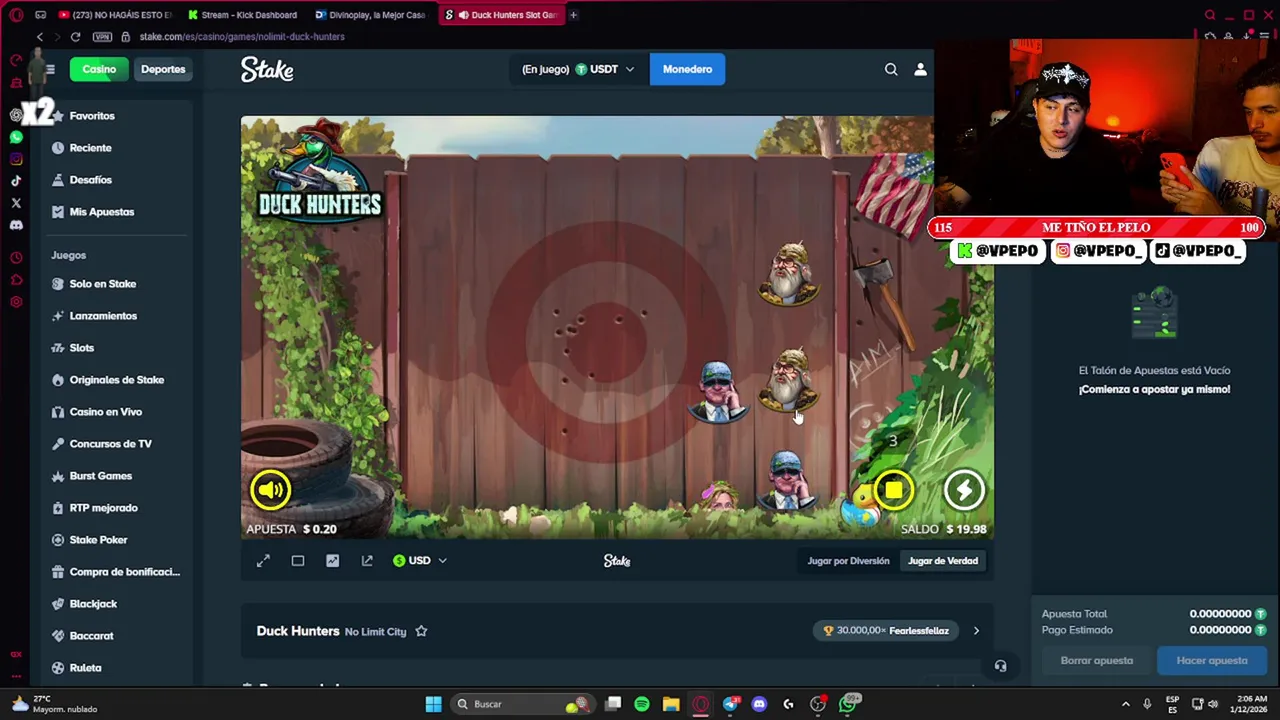Open the user account profile icon
The image size is (1280, 720).
click(x=920, y=69)
